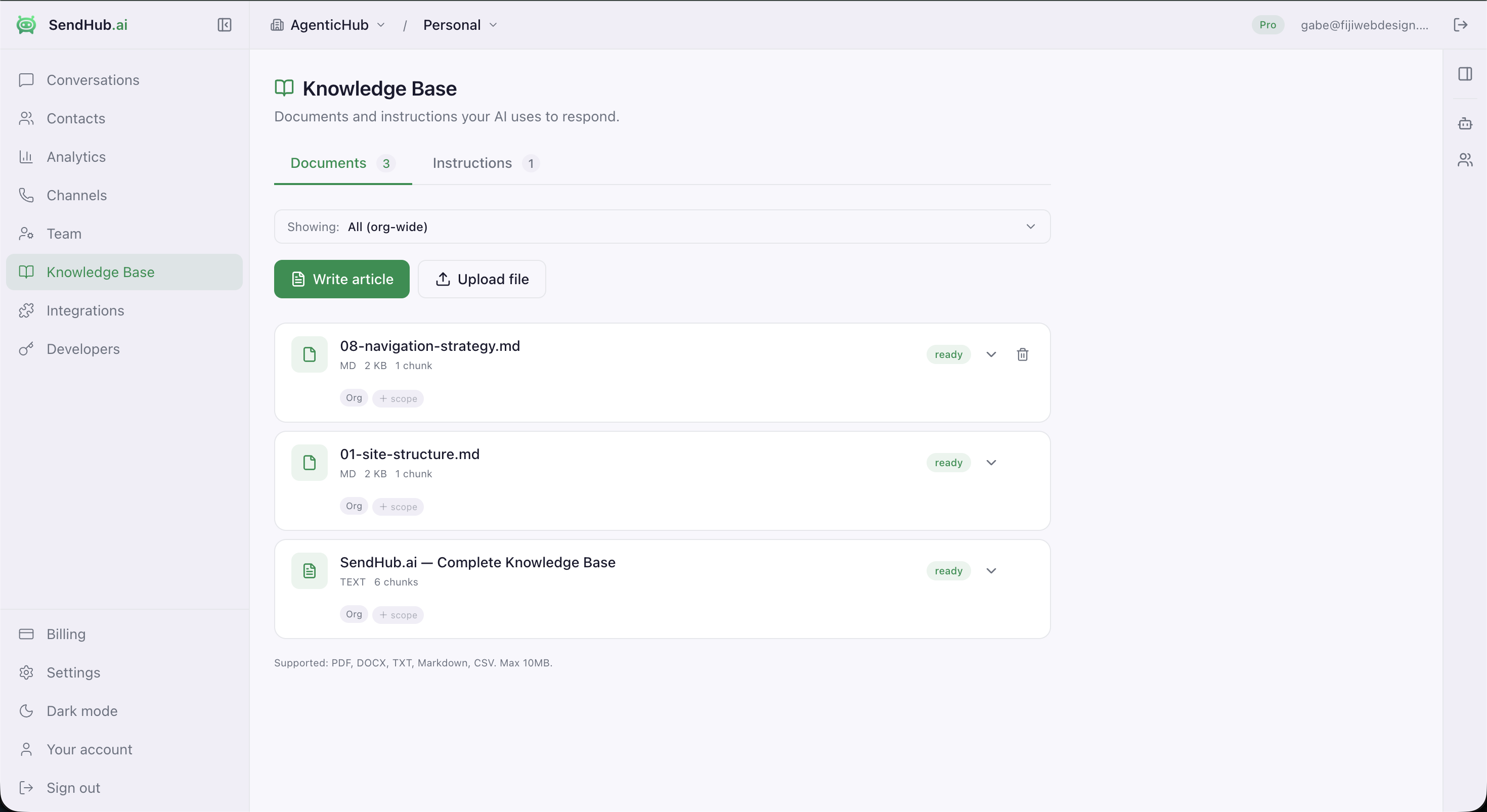Navigate to Channels
Screen dimensions: 1487x812
[x=124, y=195]
